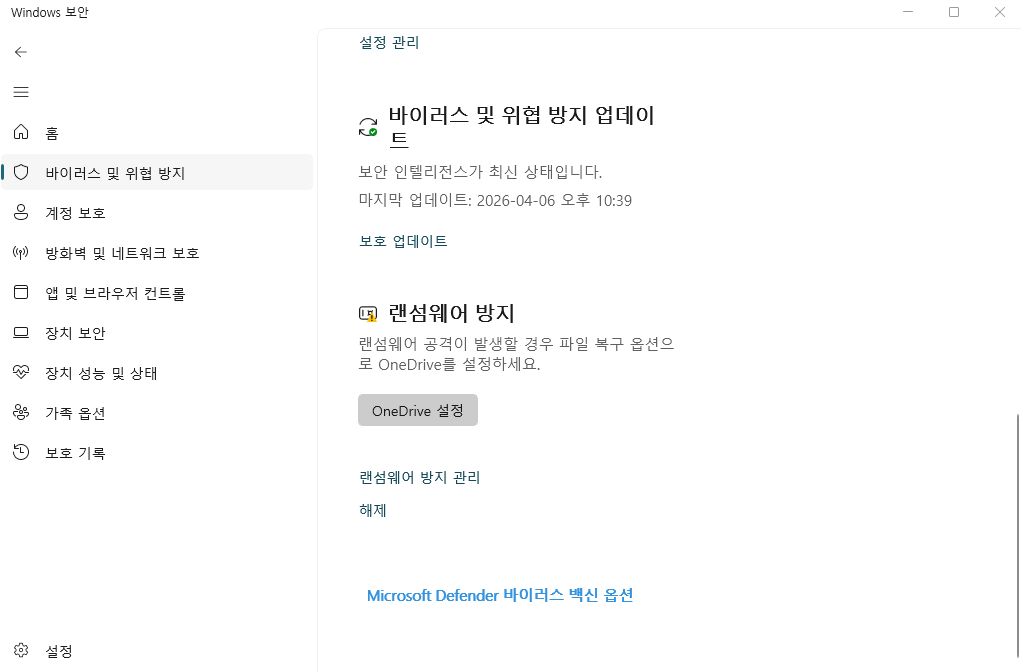This screenshot has height=672, width=1021.
Task: Click the device health heart icon
Action: [21, 372]
